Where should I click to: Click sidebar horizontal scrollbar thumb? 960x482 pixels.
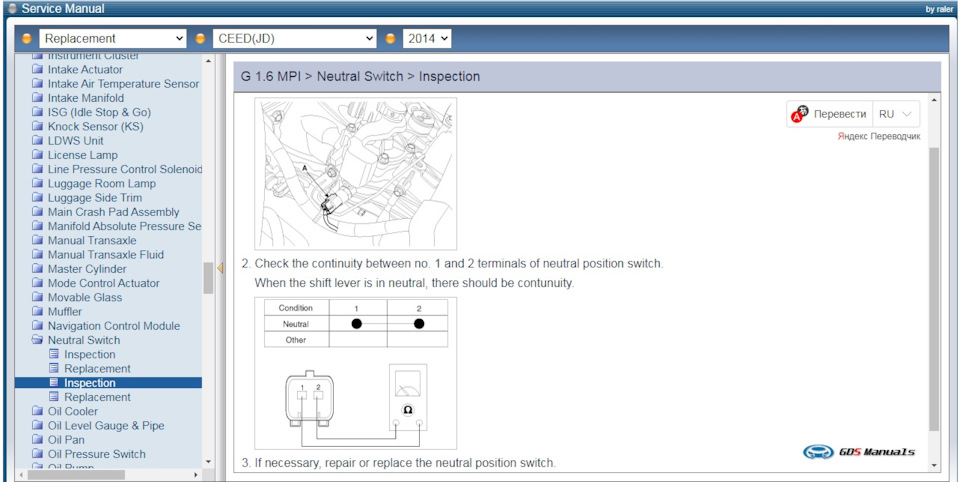[76, 475]
